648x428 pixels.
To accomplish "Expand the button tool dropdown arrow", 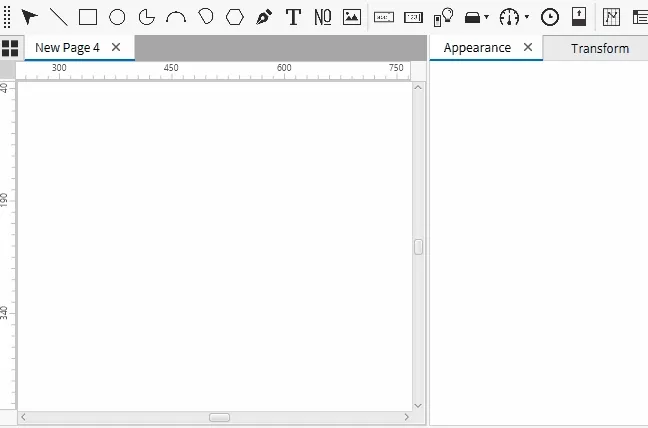I will coord(487,17).
